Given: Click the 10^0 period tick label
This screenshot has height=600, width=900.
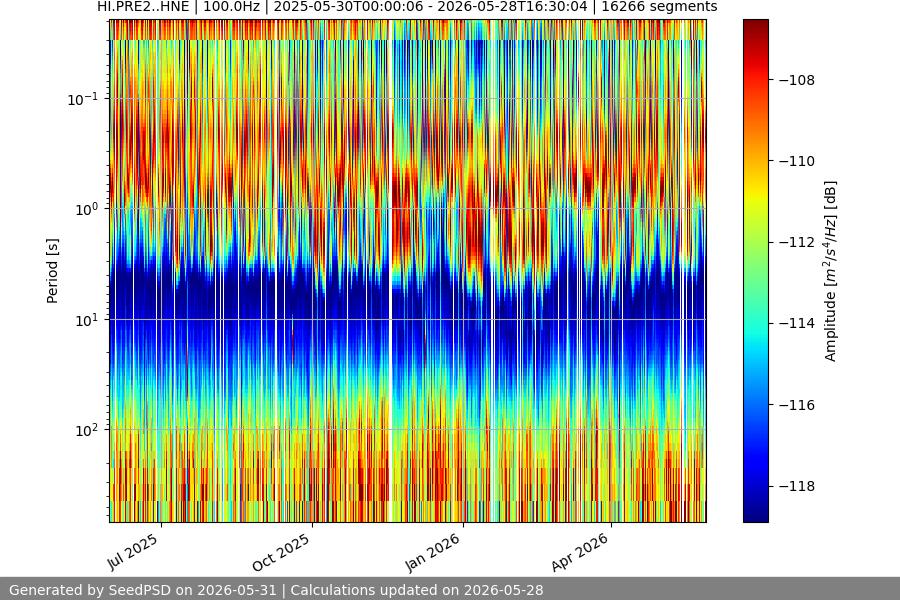Looking at the screenshot, I should click(86, 210).
